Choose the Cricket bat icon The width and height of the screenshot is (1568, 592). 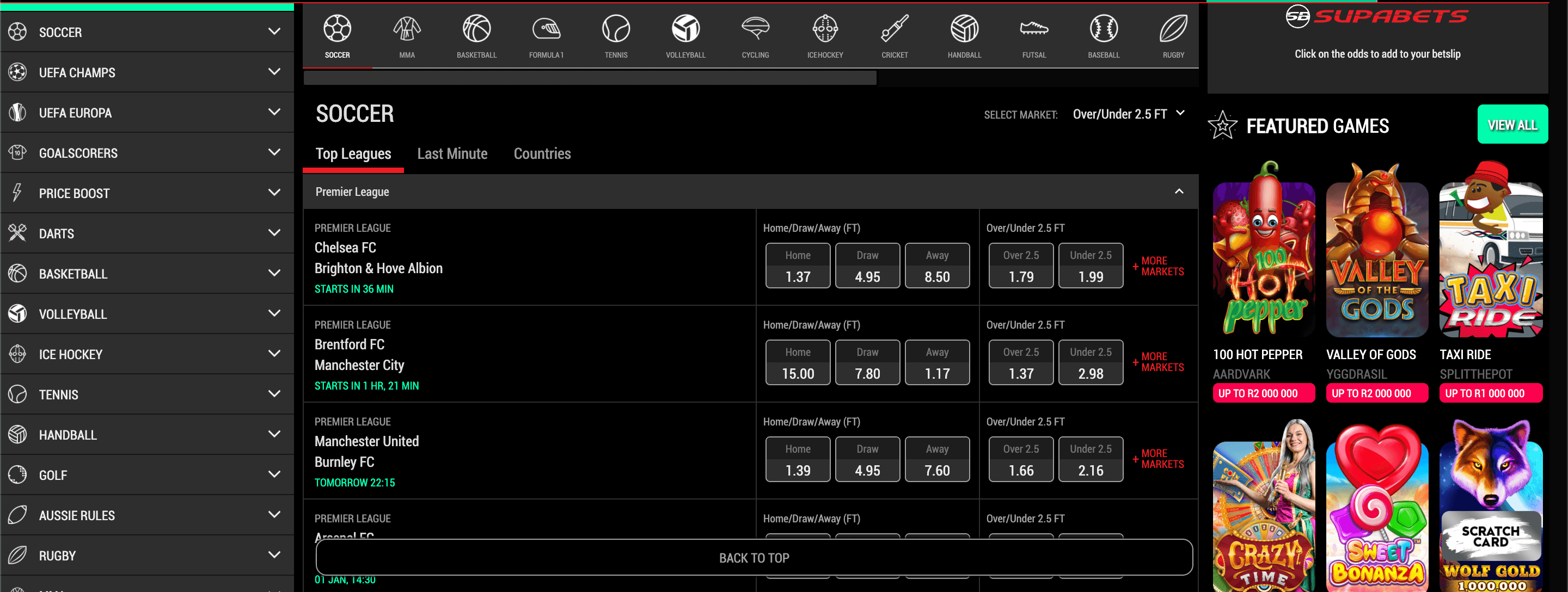click(895, 29)
